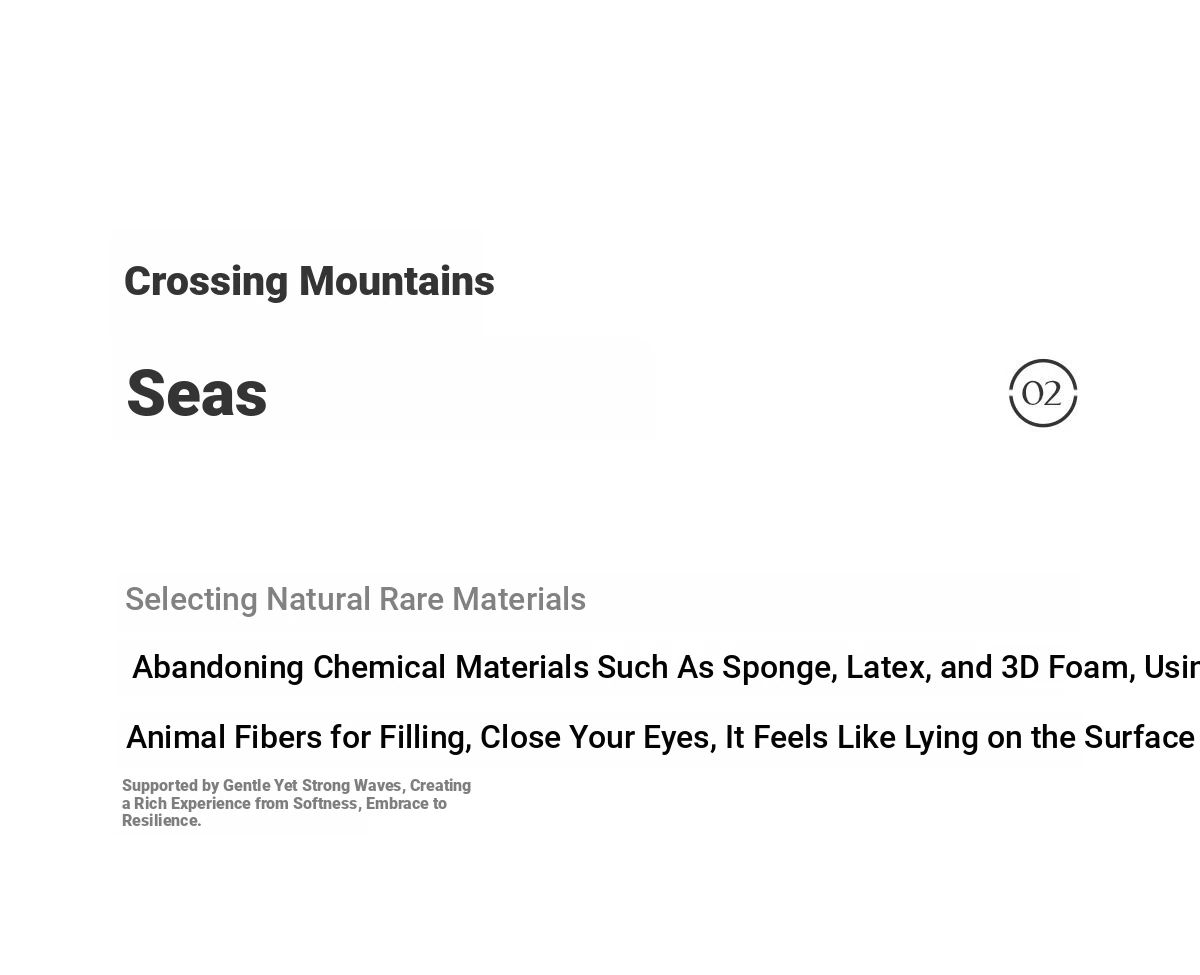The image size is (1200, 975).
Task: Select the 'Crossing Mountains' heading text
Action: (x=309, y=281)
